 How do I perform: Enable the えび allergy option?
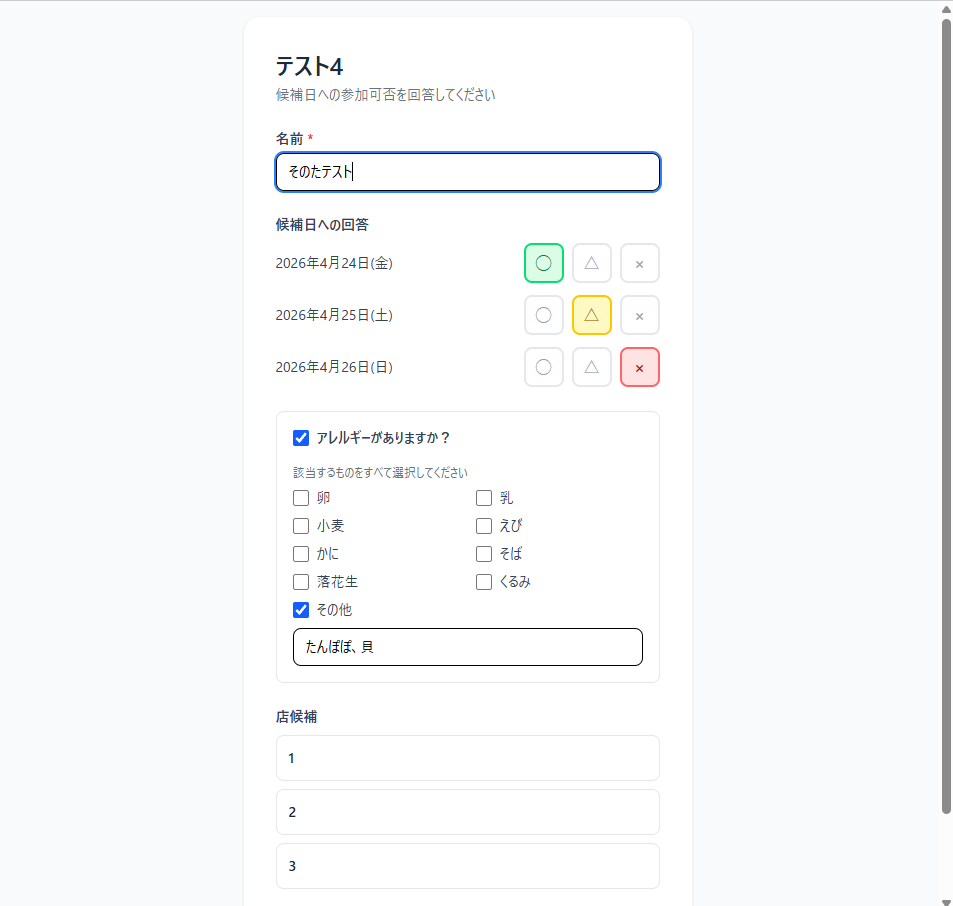(x=484, y=526)
